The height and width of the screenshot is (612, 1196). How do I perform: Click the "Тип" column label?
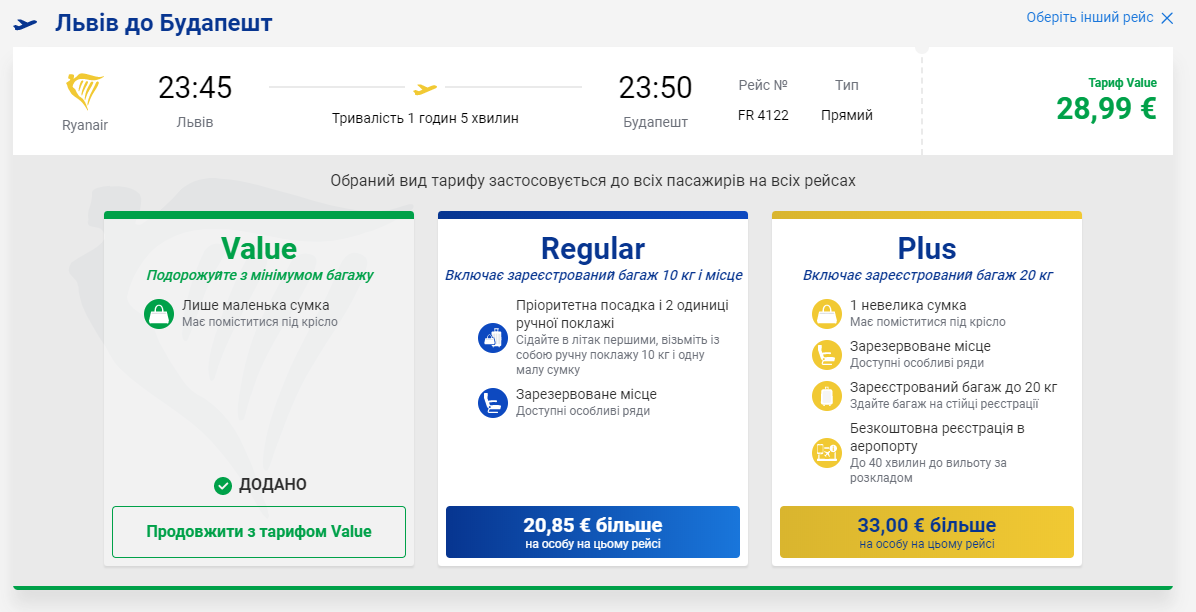click(847, 85)
